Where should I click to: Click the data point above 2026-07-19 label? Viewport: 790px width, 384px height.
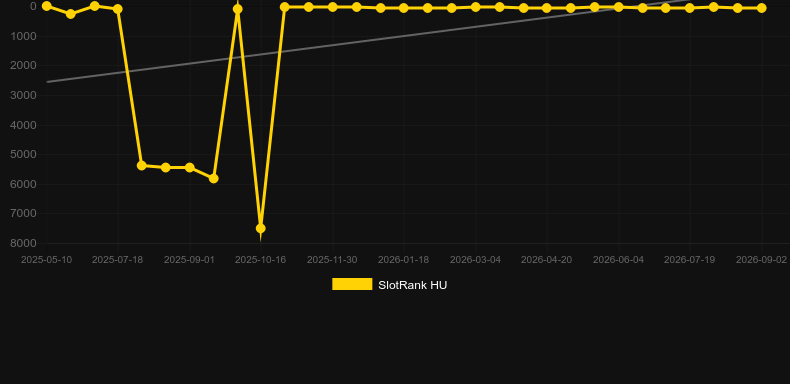click(690, 8)
